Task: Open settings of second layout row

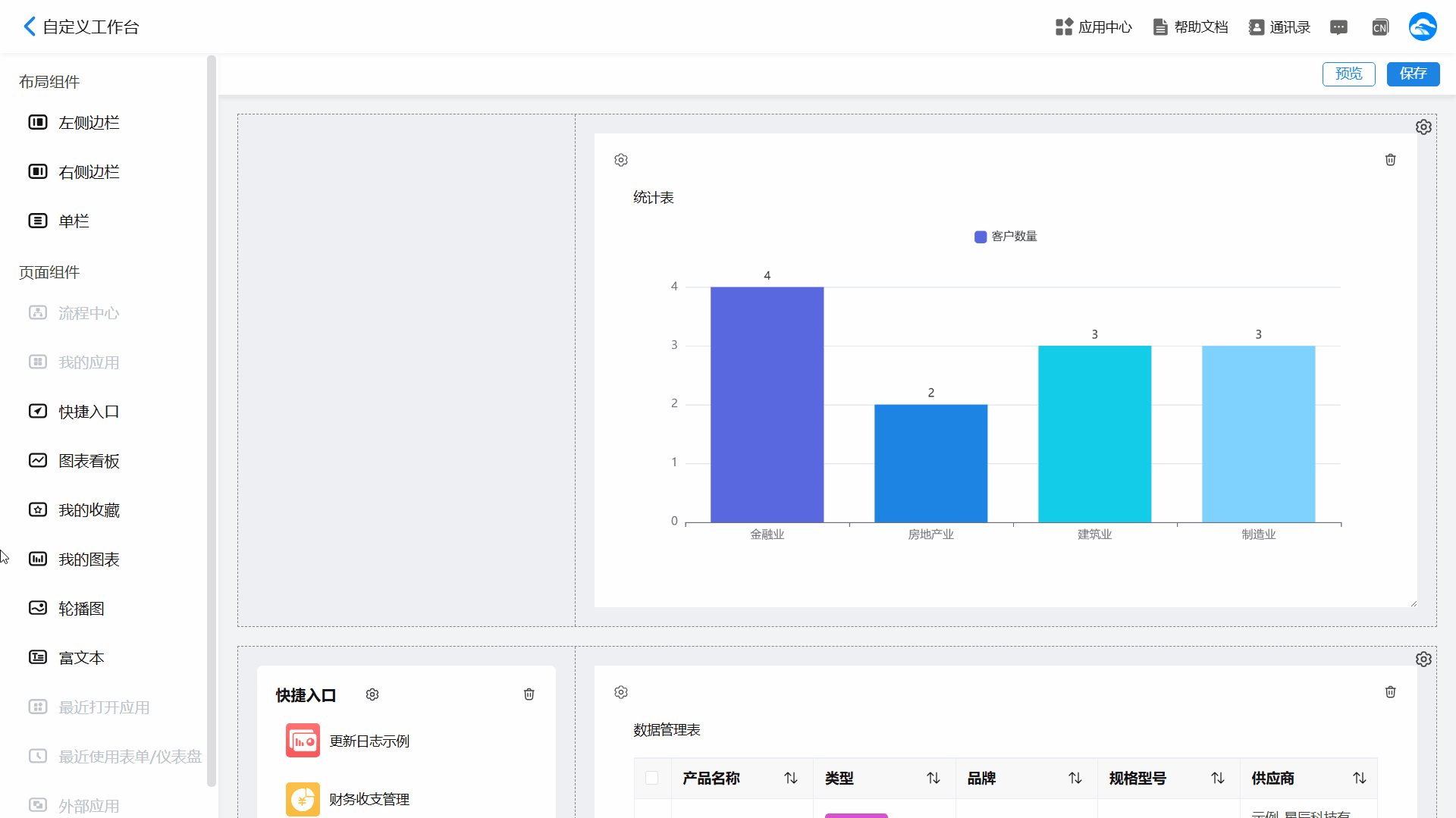Action: 1423,659
